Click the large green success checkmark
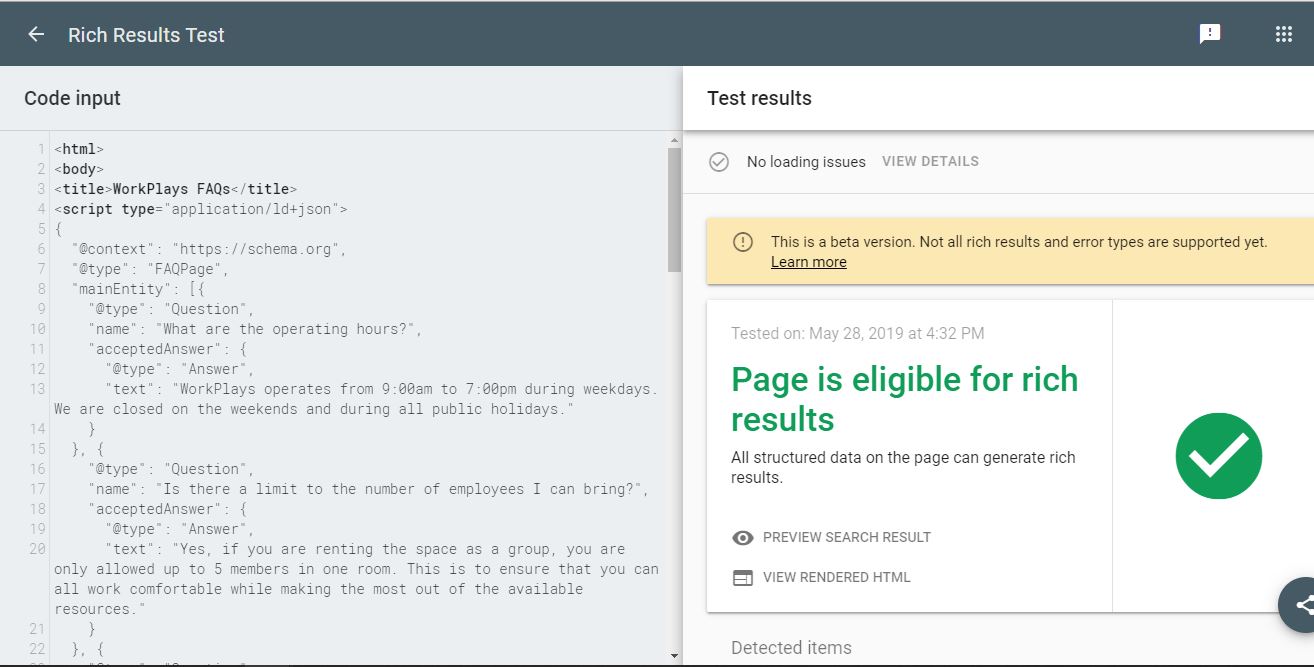The width and height of the screenshot is (1314, 667). (1218, 455)
